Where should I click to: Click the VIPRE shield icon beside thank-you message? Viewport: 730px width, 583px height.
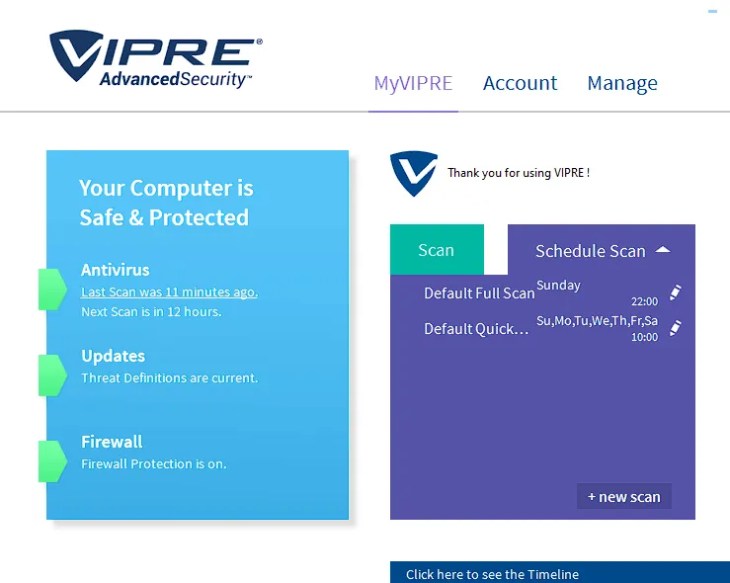point(413,173)
